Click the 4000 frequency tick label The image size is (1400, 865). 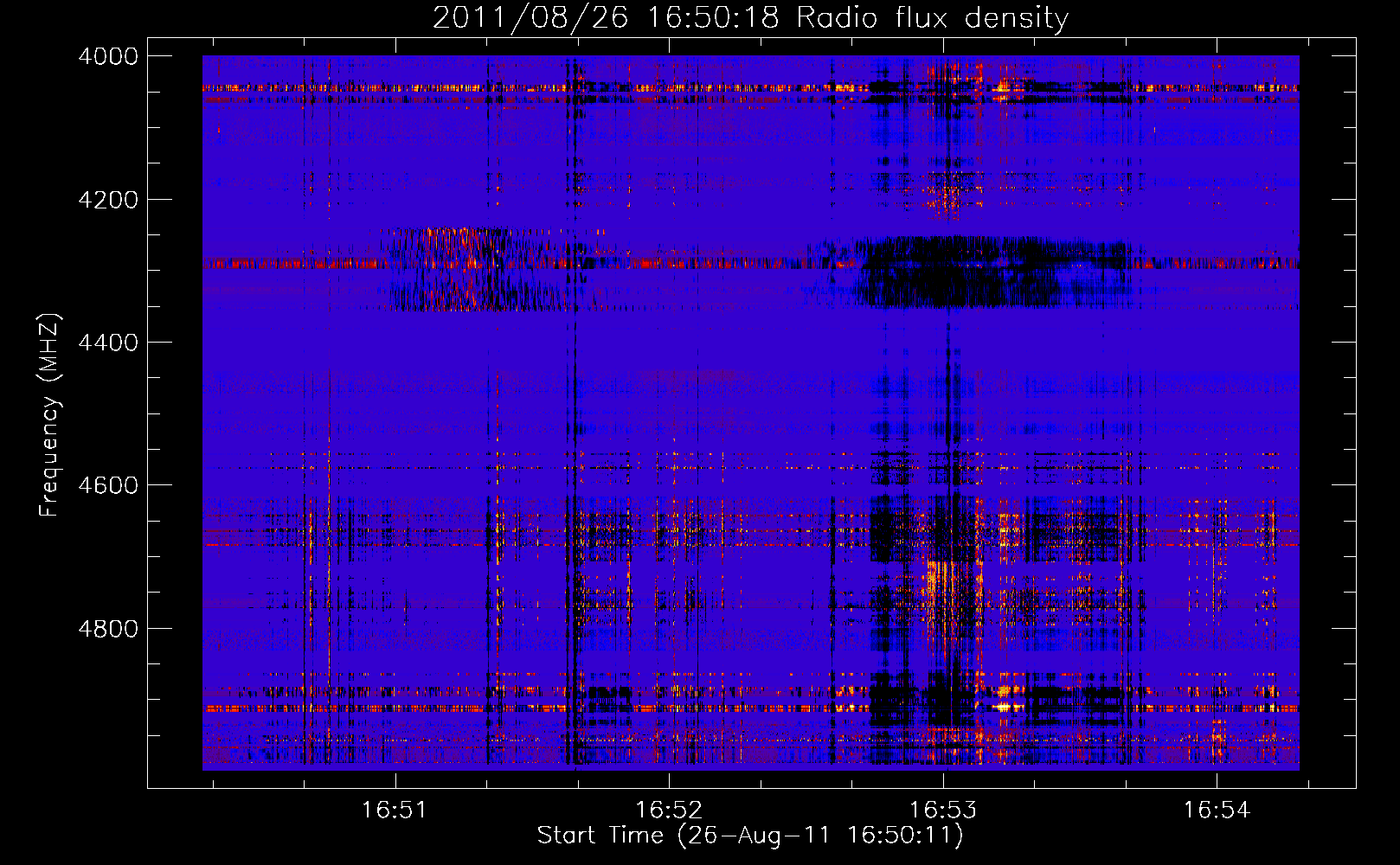click(108, 56)
